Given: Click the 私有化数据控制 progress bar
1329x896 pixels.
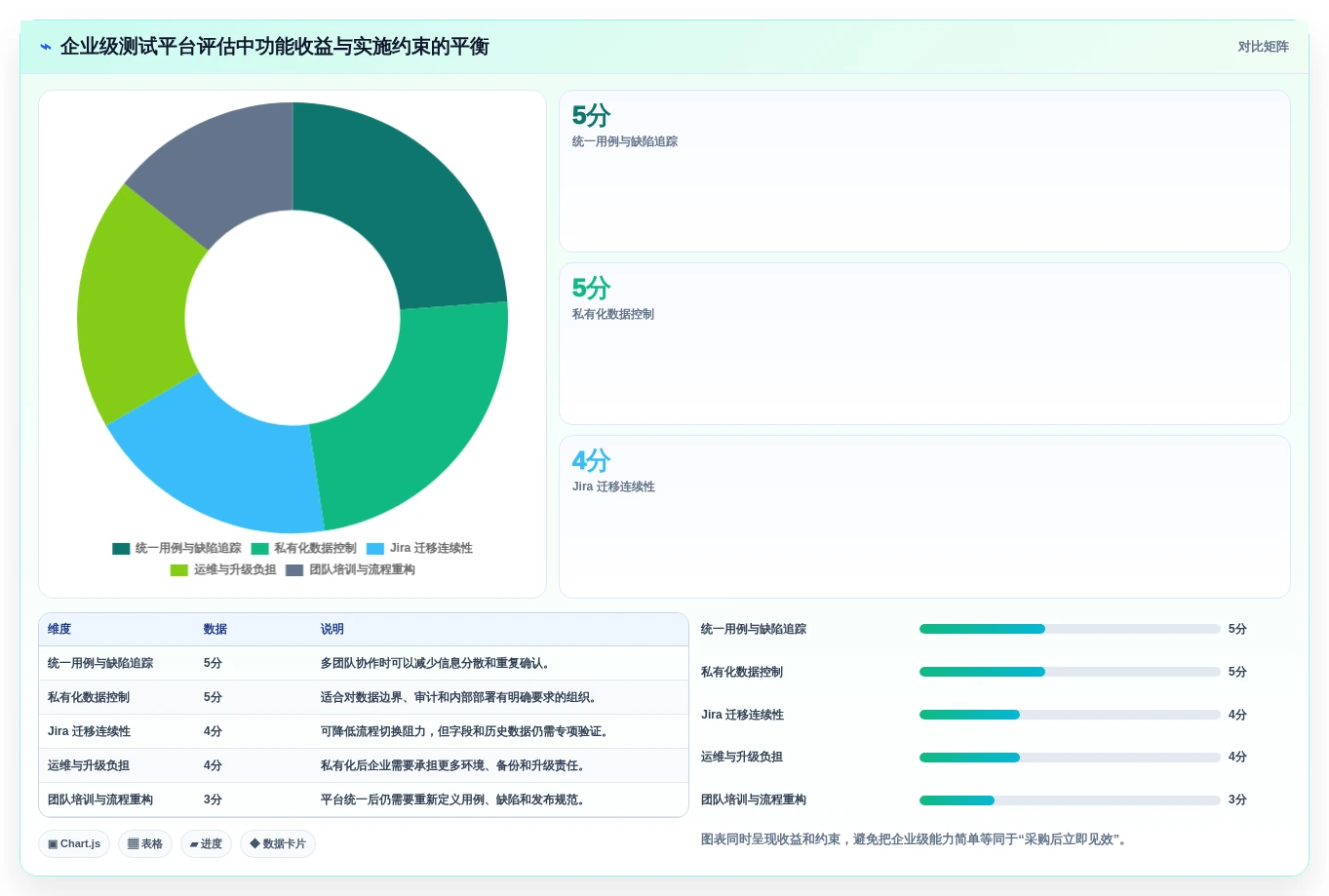Looking at the screenshot, I should [1070, 673].
